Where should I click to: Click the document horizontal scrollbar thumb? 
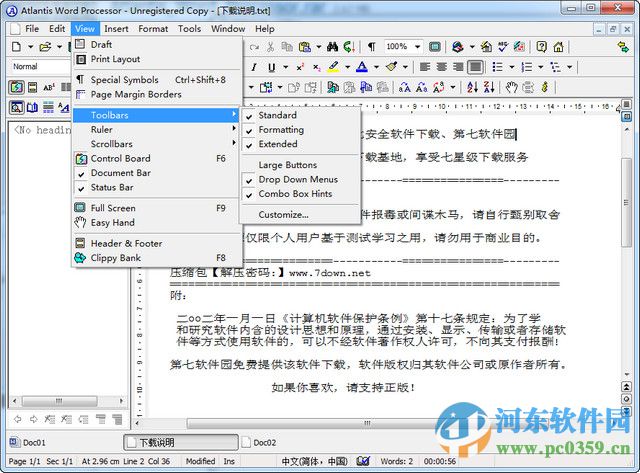(367, 424)
